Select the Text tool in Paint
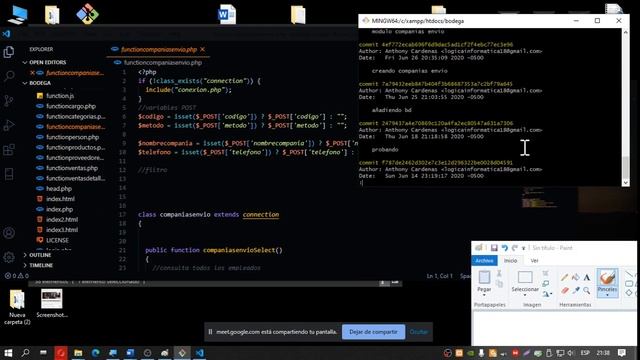Viewport: 640px width, 360px height. coord(587,278)
